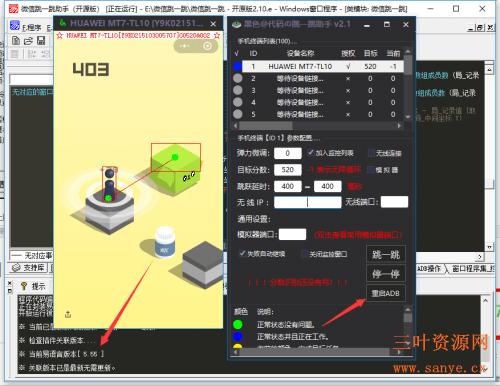Click the mini-program circular close target icon
Viewport: 500px width, 386px height.
click(208, 46)
